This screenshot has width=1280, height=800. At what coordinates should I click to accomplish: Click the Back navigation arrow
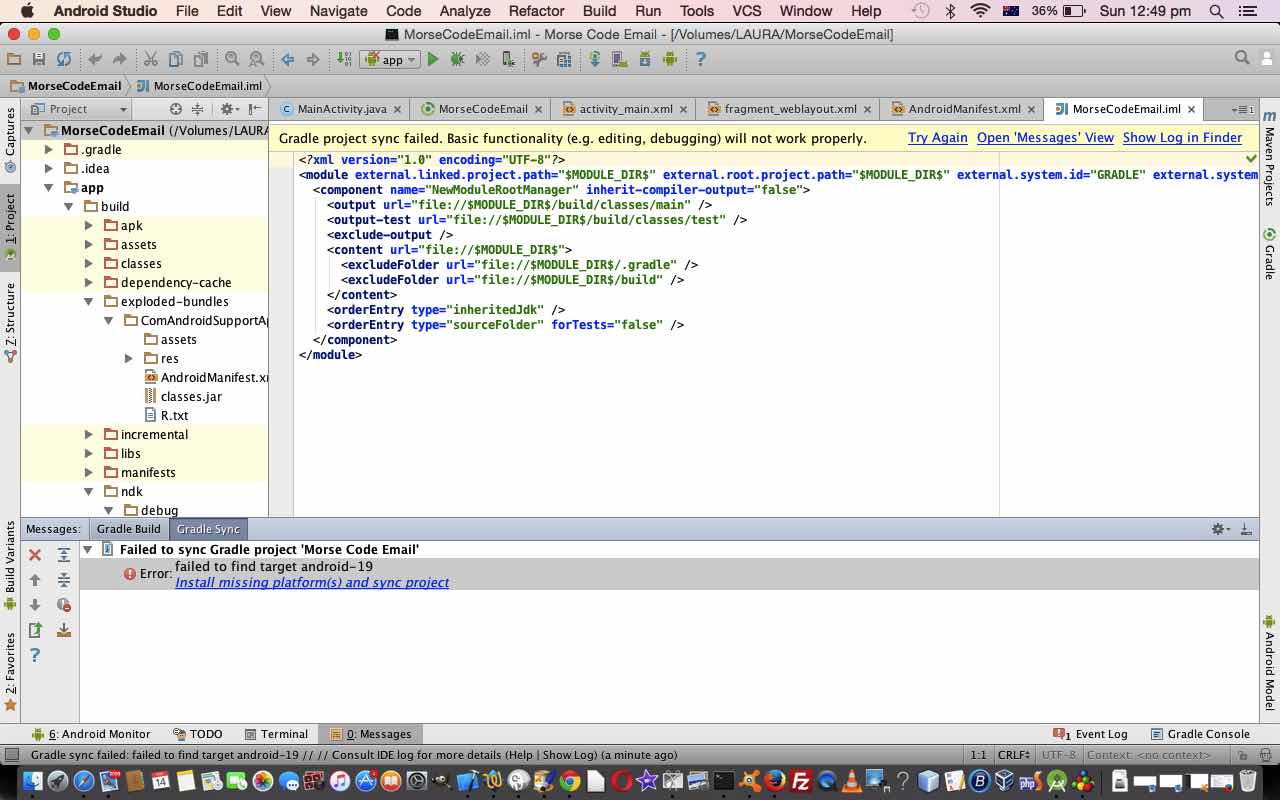click(288, 60)
